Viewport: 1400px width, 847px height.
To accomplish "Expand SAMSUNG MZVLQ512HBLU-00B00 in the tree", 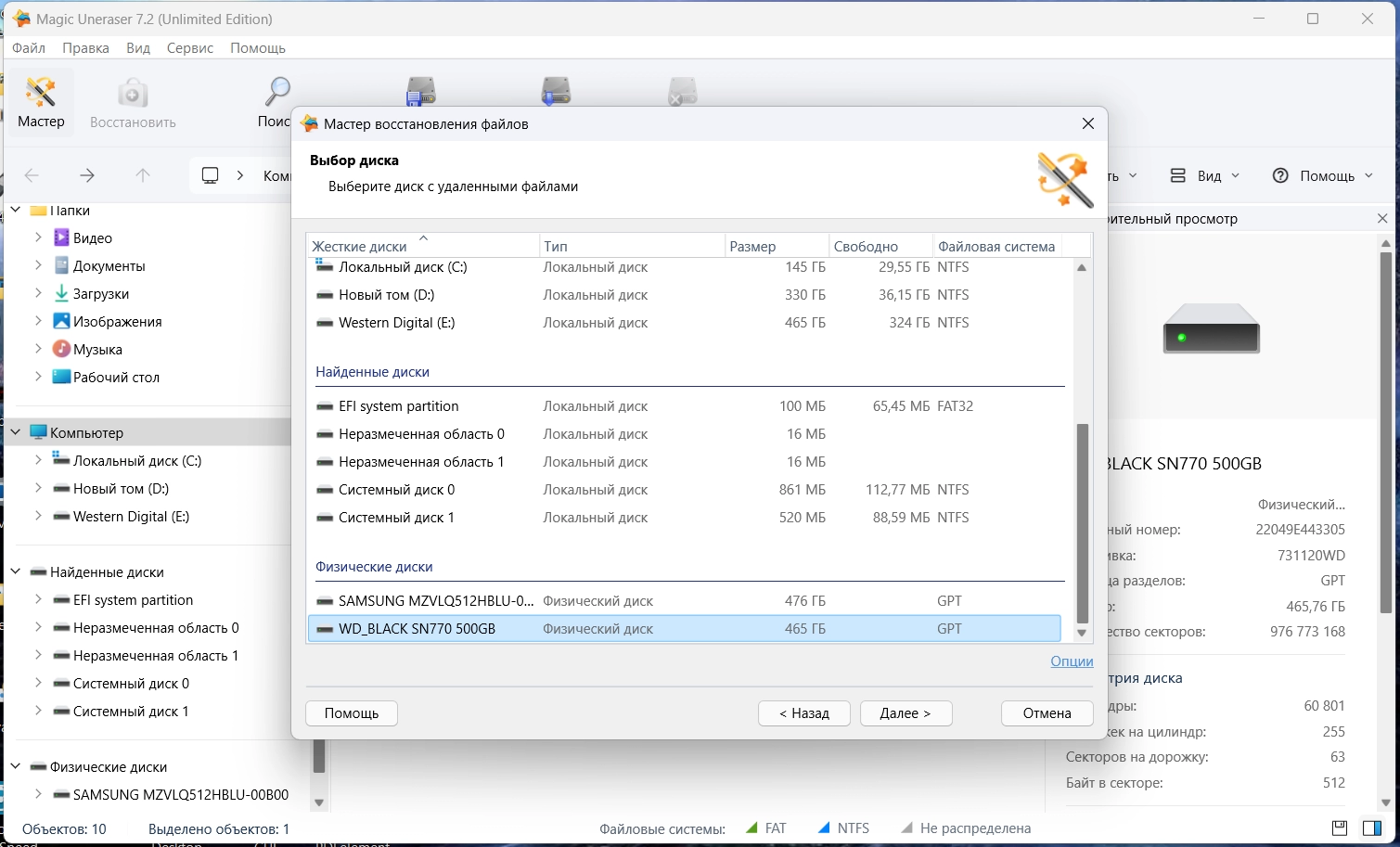I will point(38,794).
